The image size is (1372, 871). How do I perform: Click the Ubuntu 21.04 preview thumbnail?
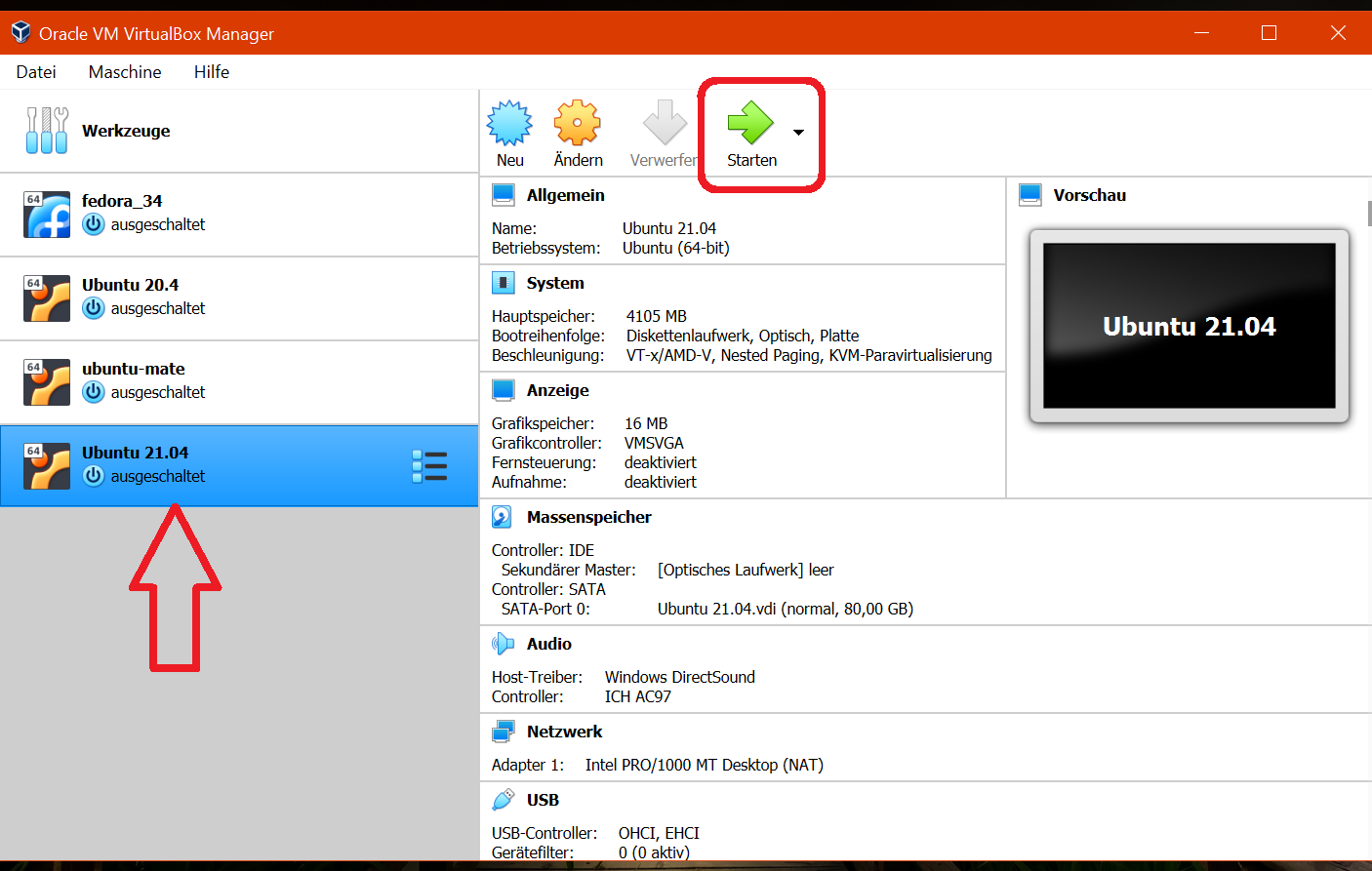tap(1189, 326)
